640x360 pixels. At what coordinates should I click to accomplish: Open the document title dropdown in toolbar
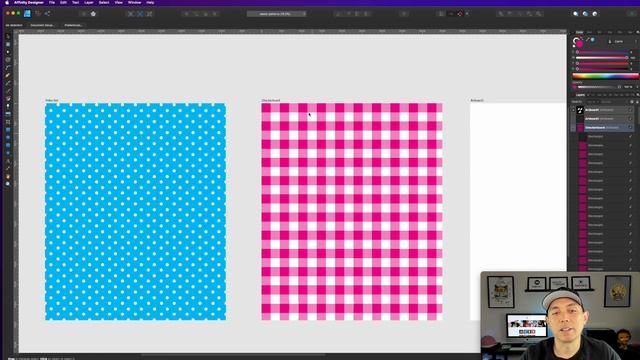[x=304, y=14]
